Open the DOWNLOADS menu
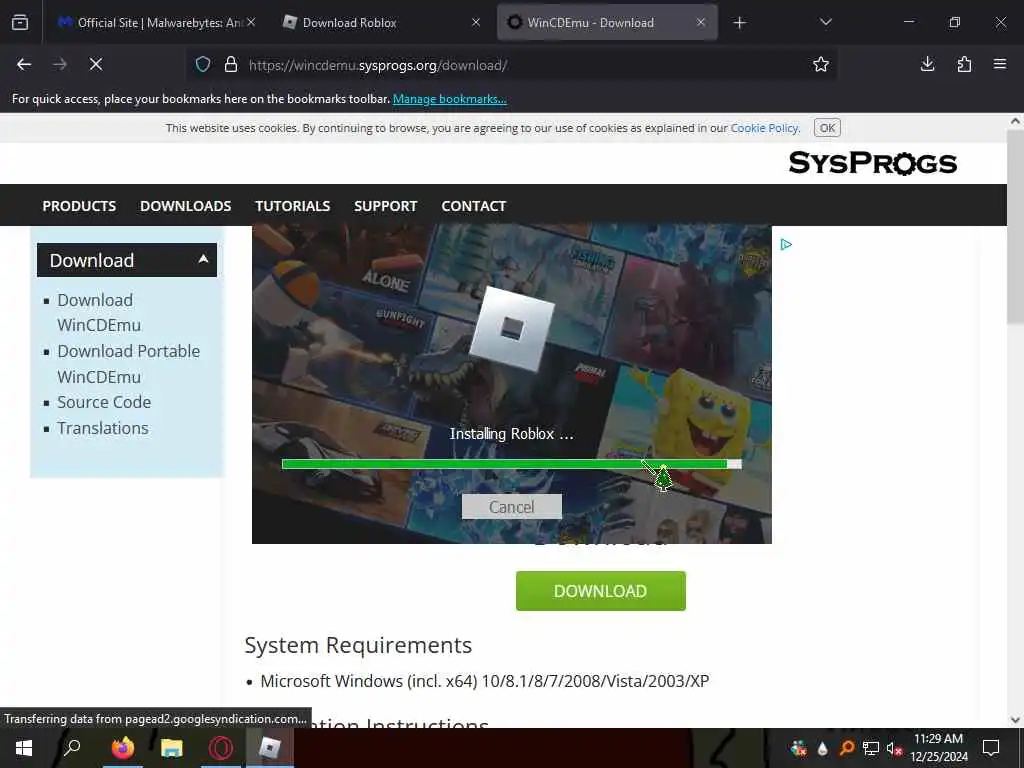Viewport: 1024px width, 768px height. [185, 206]
